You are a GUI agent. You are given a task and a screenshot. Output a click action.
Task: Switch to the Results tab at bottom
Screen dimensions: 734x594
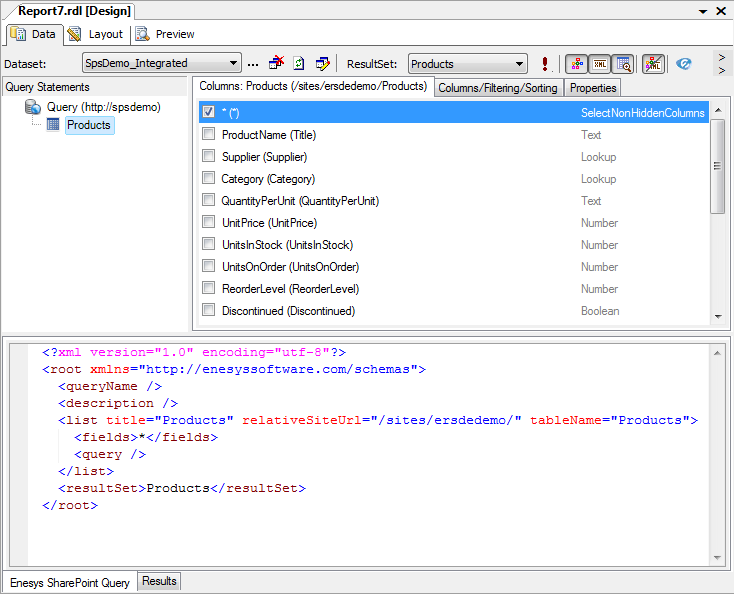(159, 581)
